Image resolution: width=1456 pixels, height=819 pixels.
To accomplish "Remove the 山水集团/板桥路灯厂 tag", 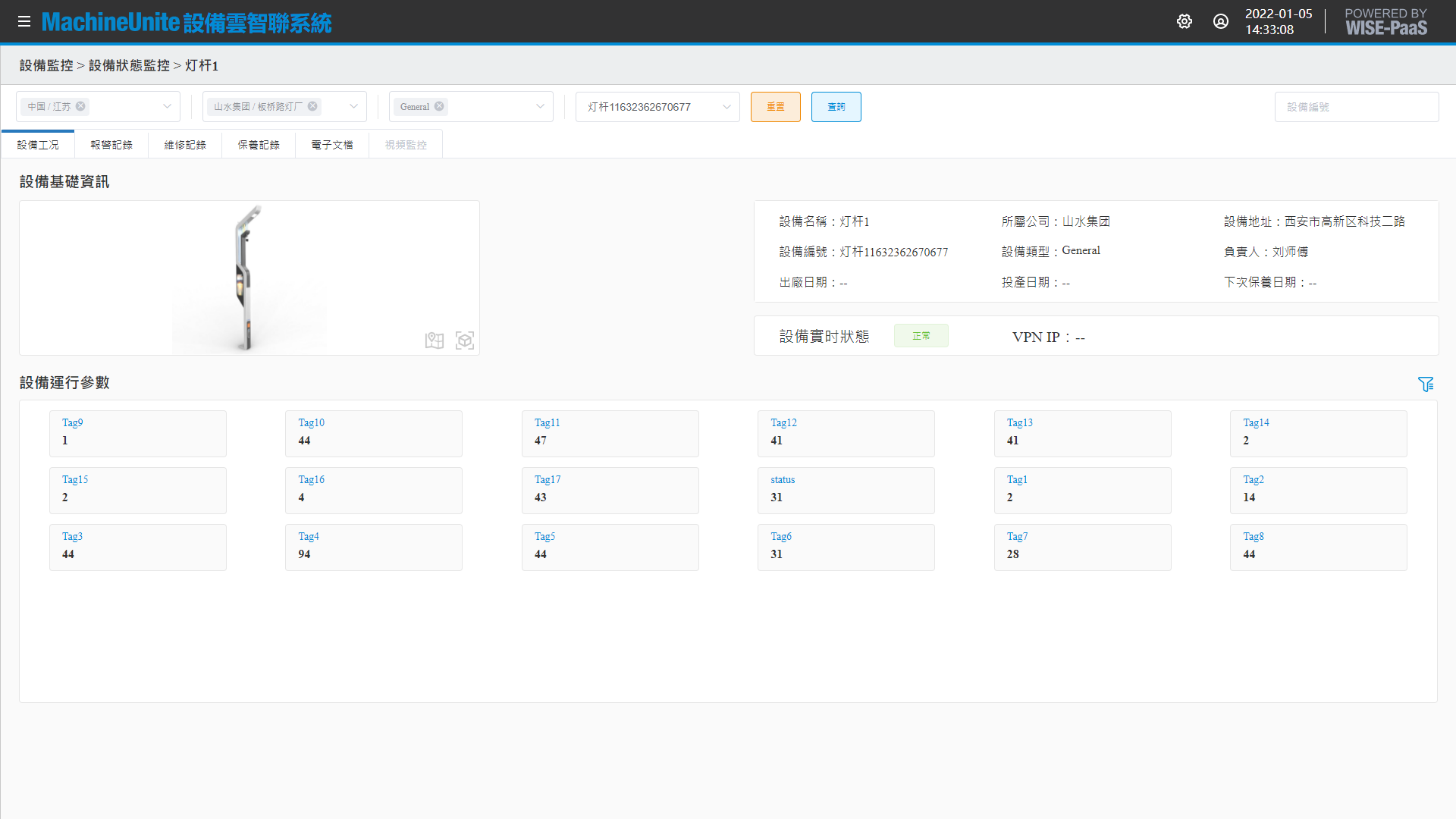I will tap(312, 106).
